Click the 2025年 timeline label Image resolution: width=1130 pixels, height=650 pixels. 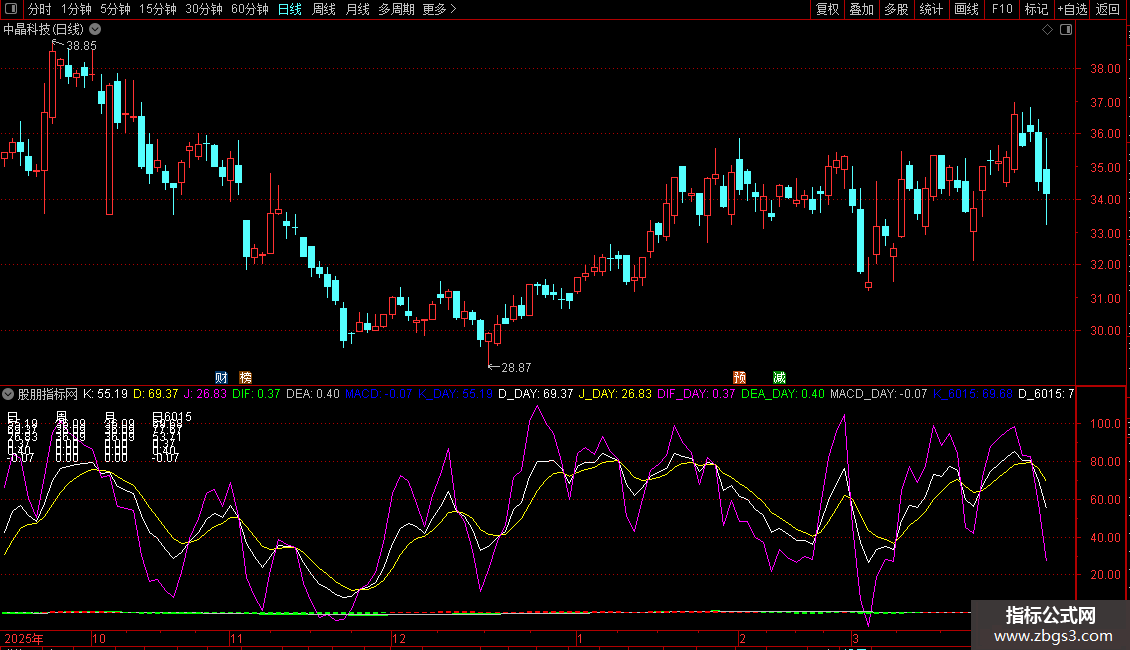24,638
